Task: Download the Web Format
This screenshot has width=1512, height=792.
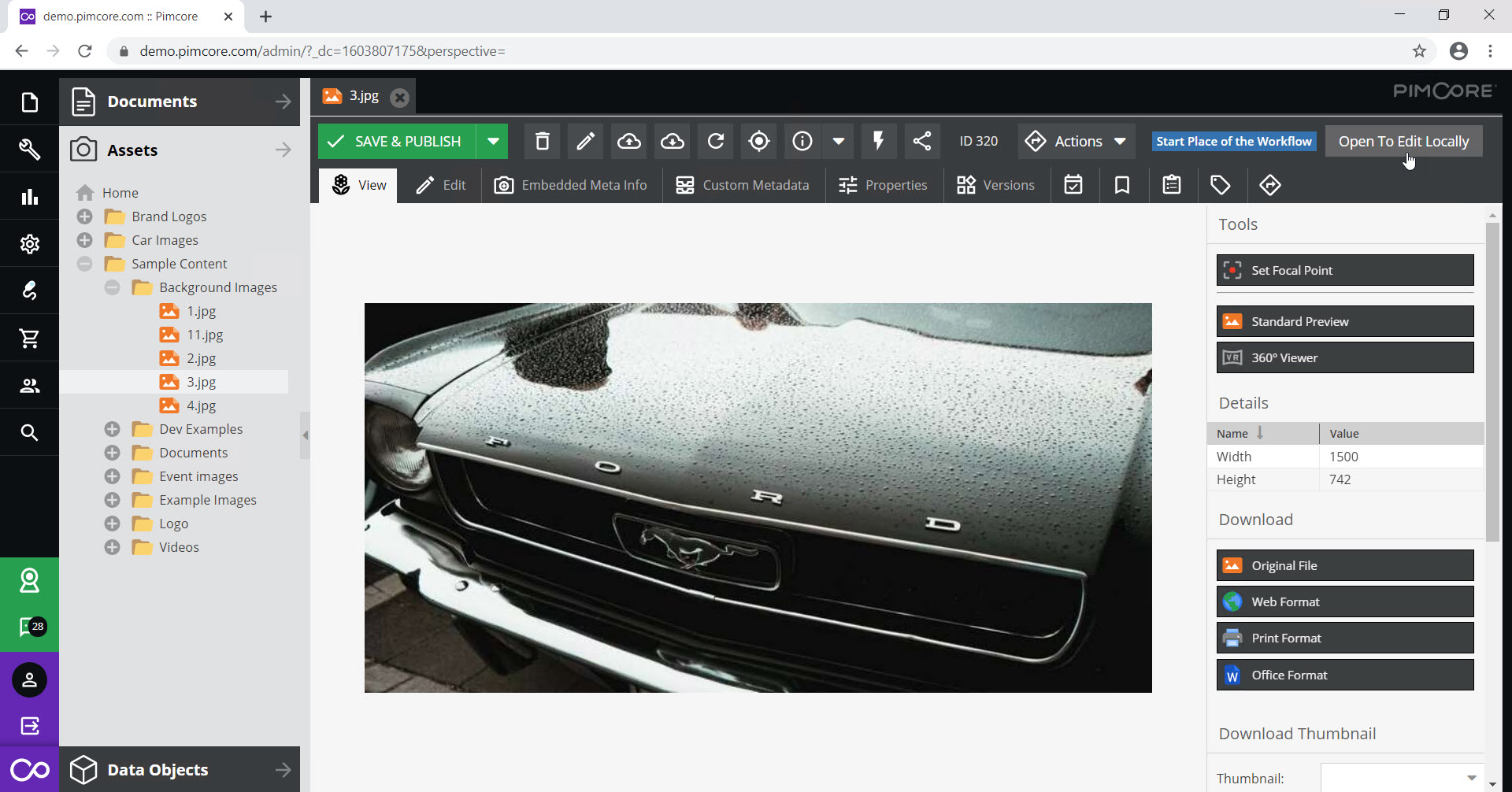Action: coord(1345,601)
